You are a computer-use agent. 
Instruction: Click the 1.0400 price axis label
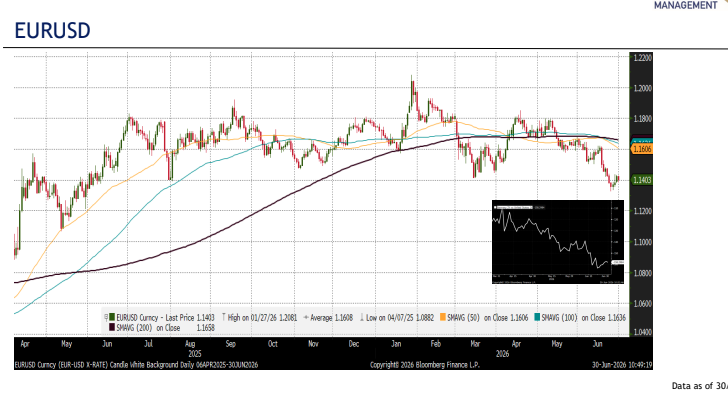point(643,332)
